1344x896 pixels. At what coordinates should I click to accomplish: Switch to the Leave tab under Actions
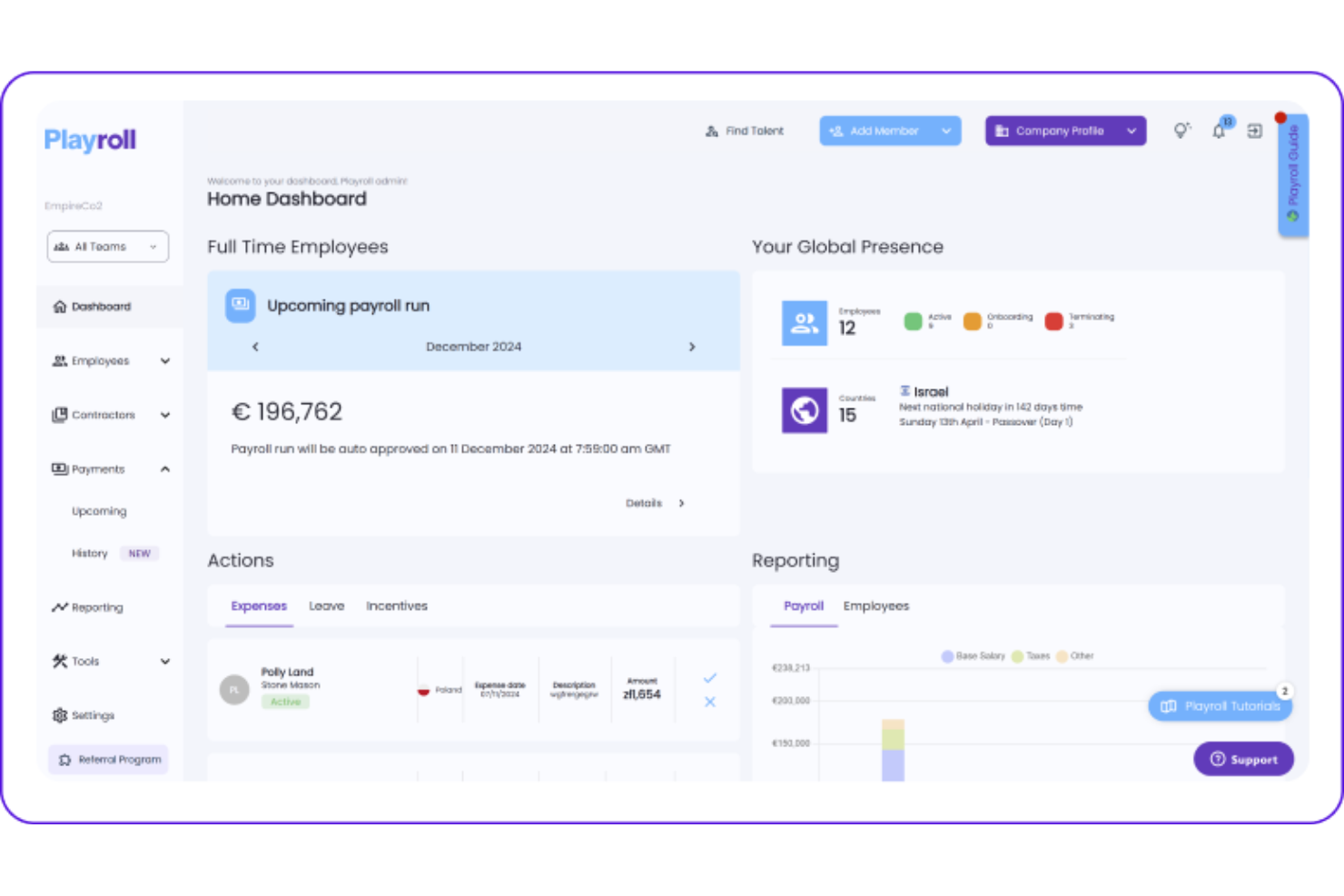coord(326,606)
